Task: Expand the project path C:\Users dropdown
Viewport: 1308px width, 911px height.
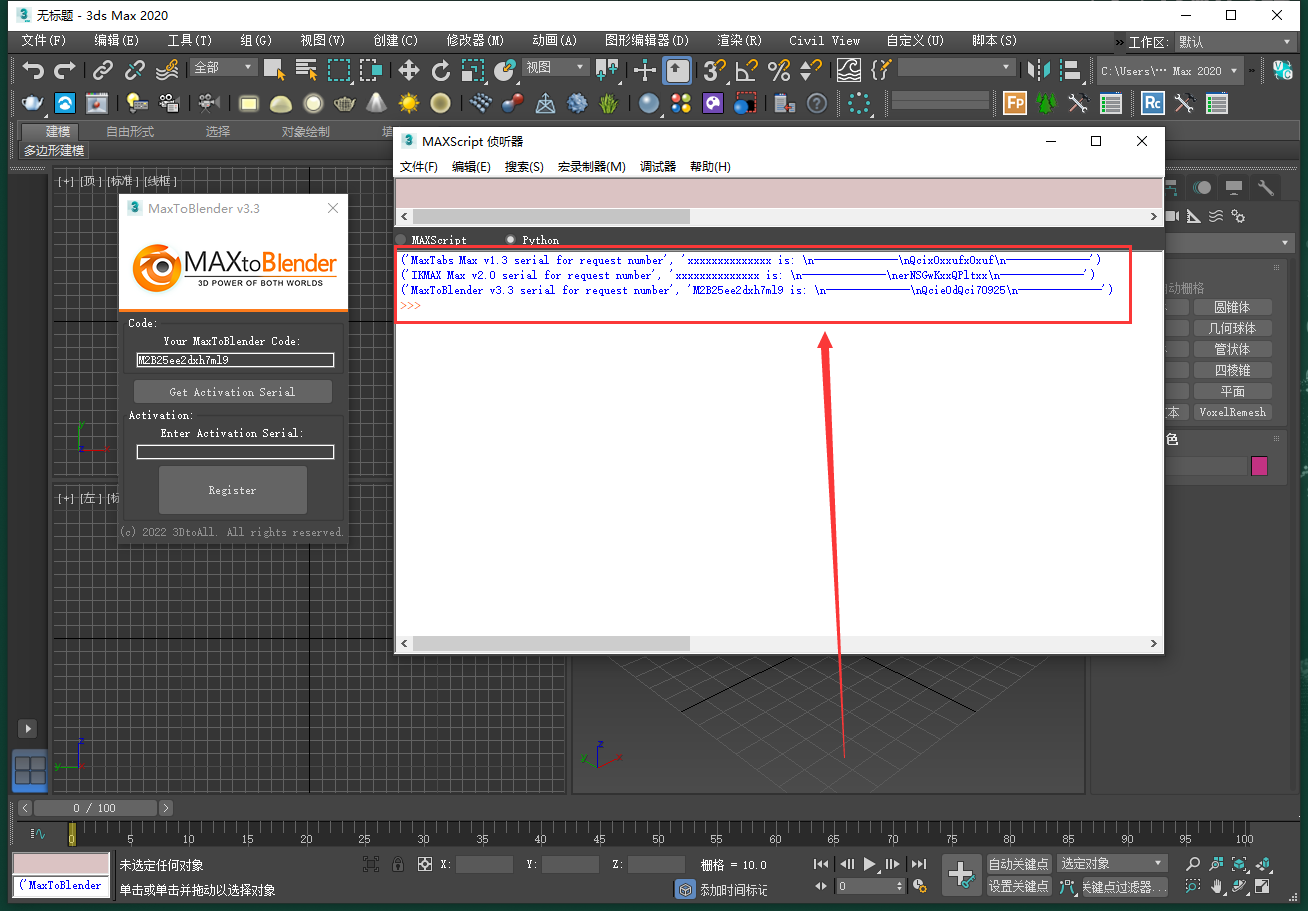Action: coord(1170,71)
